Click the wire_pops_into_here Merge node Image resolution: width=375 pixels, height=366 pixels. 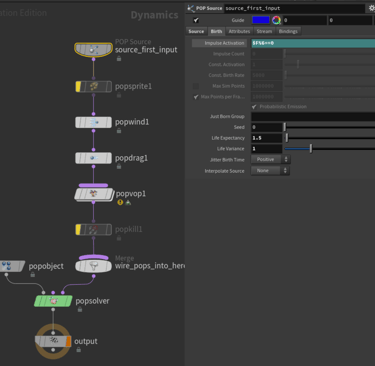coord(93,266)
